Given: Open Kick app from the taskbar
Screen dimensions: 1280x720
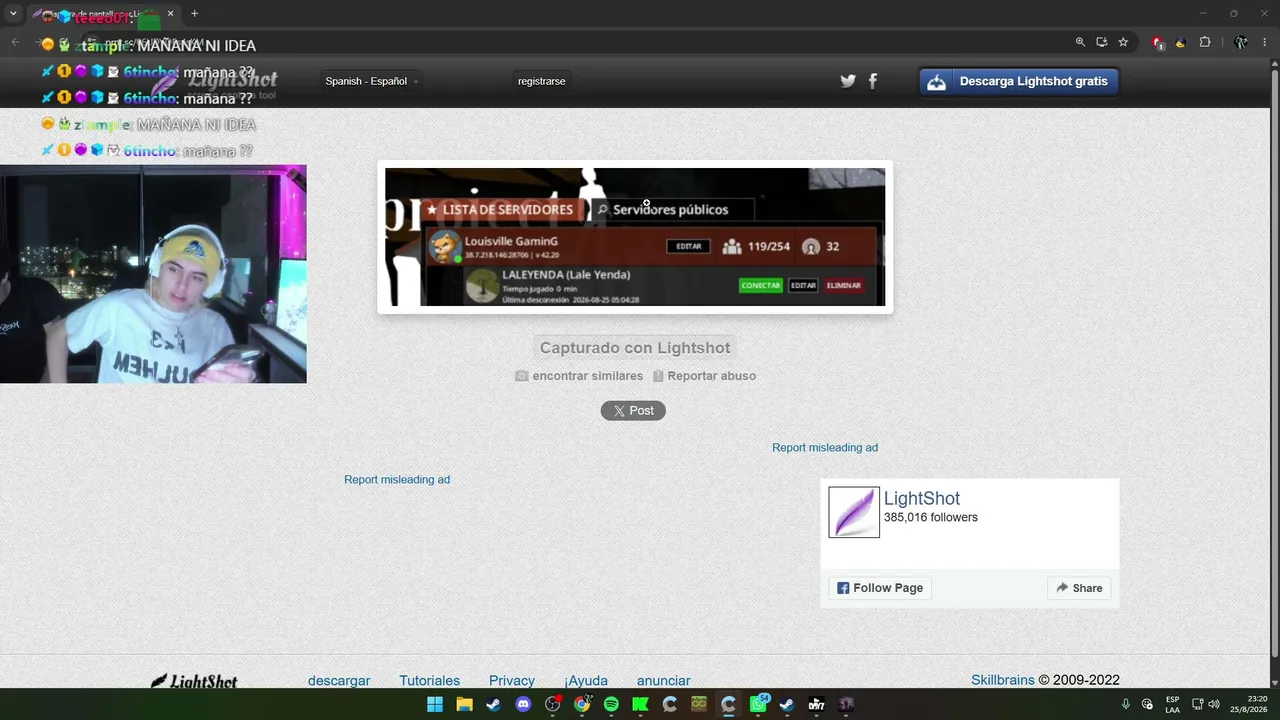Looking at the screenshot, I should point(640,704).
